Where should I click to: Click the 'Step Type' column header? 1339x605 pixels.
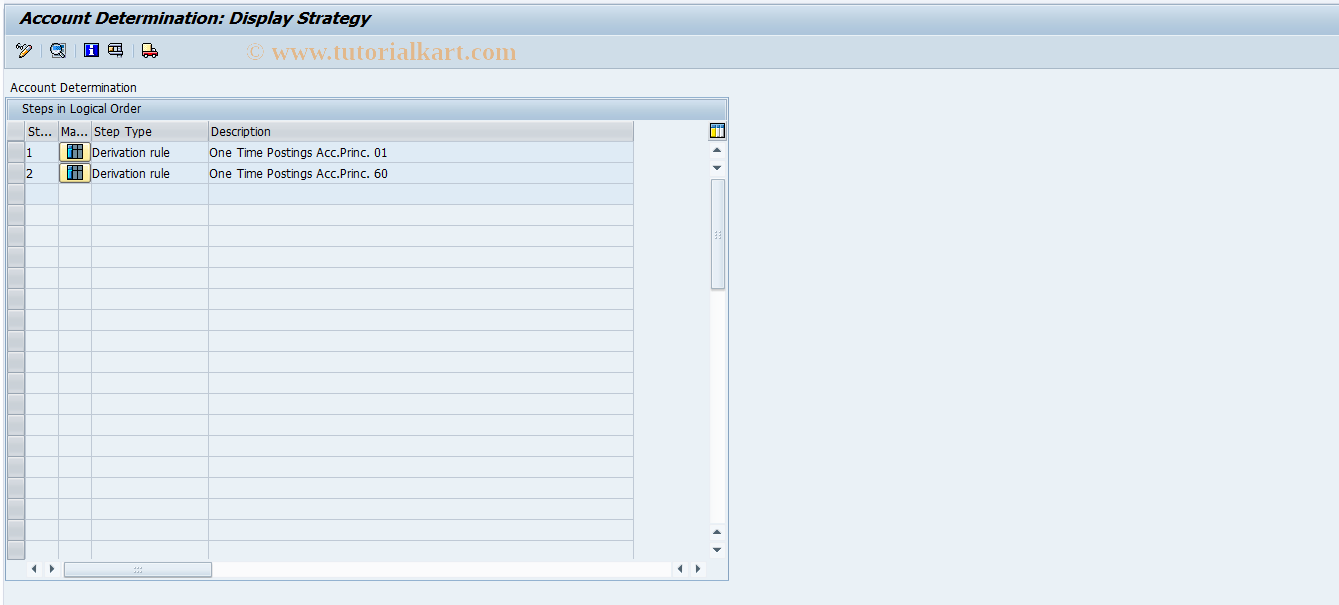point(150,131)
